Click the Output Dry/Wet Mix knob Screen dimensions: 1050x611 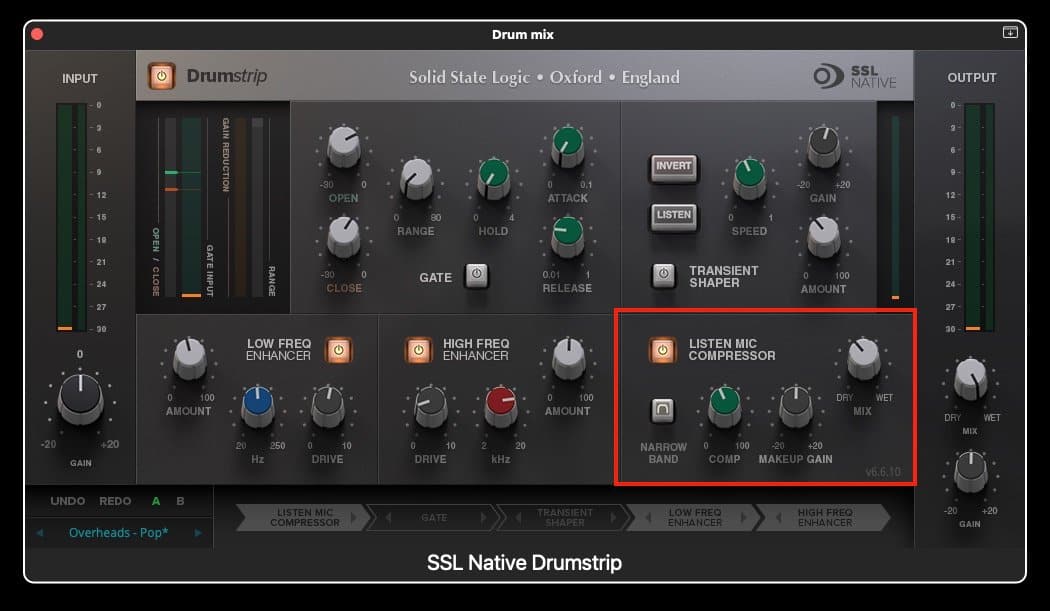tap(970, 379)
